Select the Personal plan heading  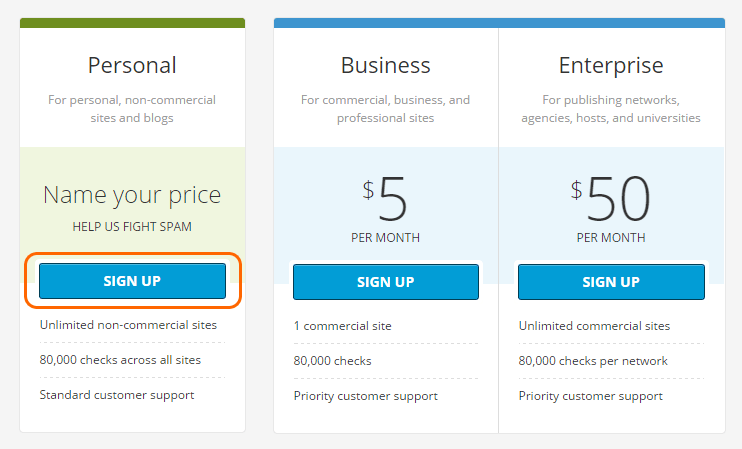point(132,65)
